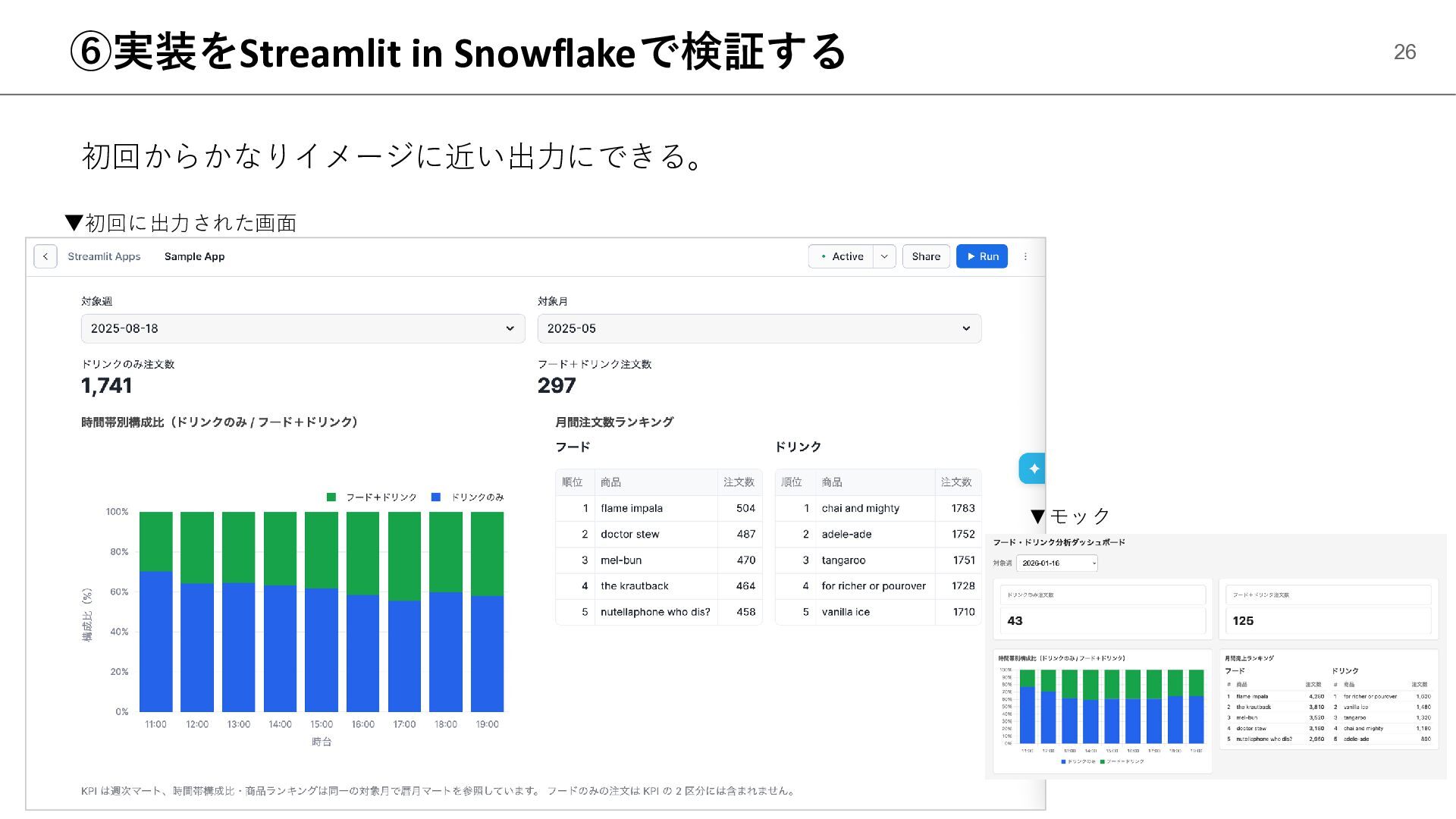Click the 商品 header in drink table
The image size is (1456, 819).
click(x=832, y=482)
